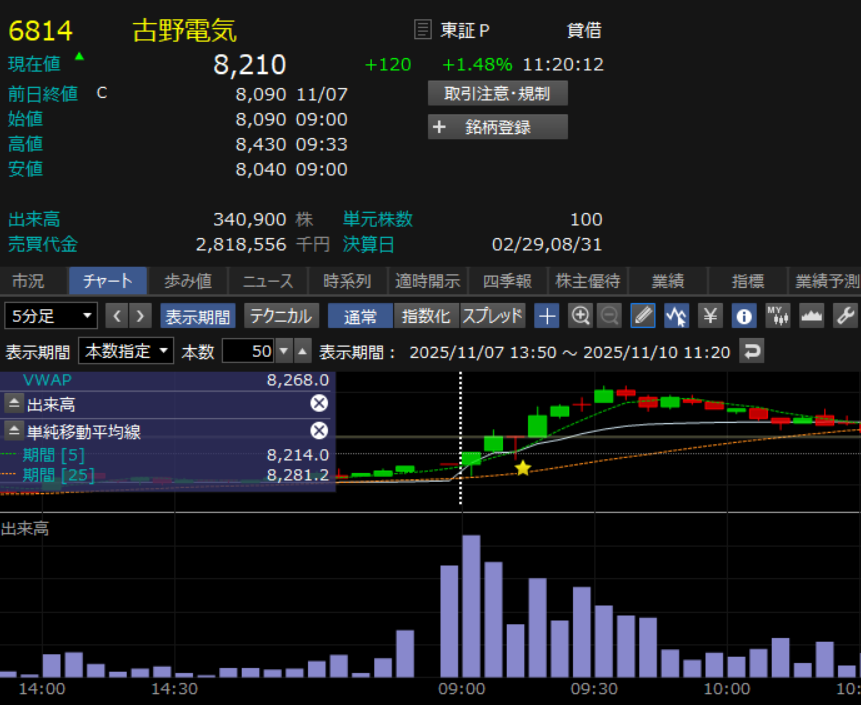Screen dimensions: 861x705
Task: Remove the 出来高 indicator with X icon
Action: [319, 404]
